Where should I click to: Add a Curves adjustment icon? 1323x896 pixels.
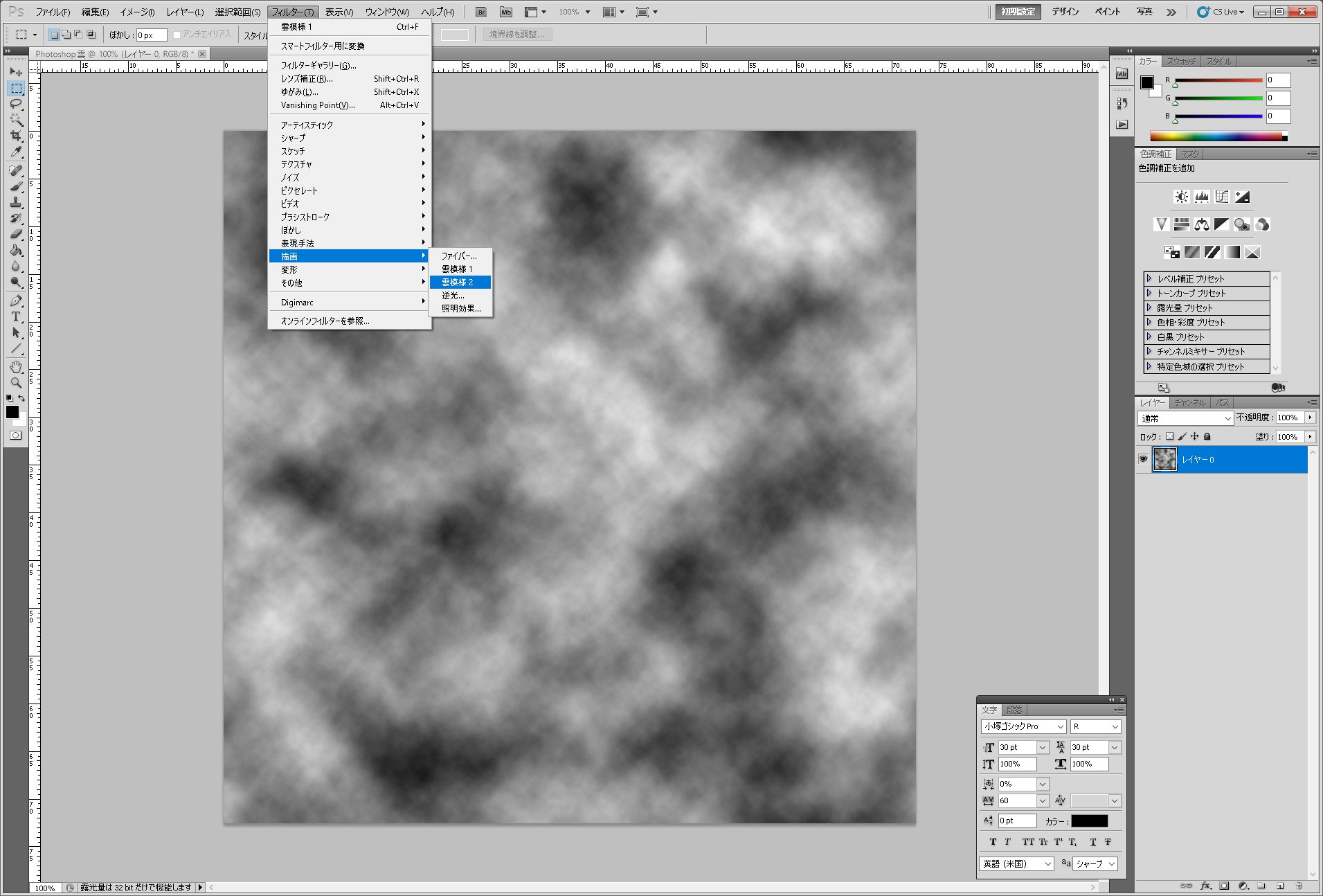pos(1222,197)
